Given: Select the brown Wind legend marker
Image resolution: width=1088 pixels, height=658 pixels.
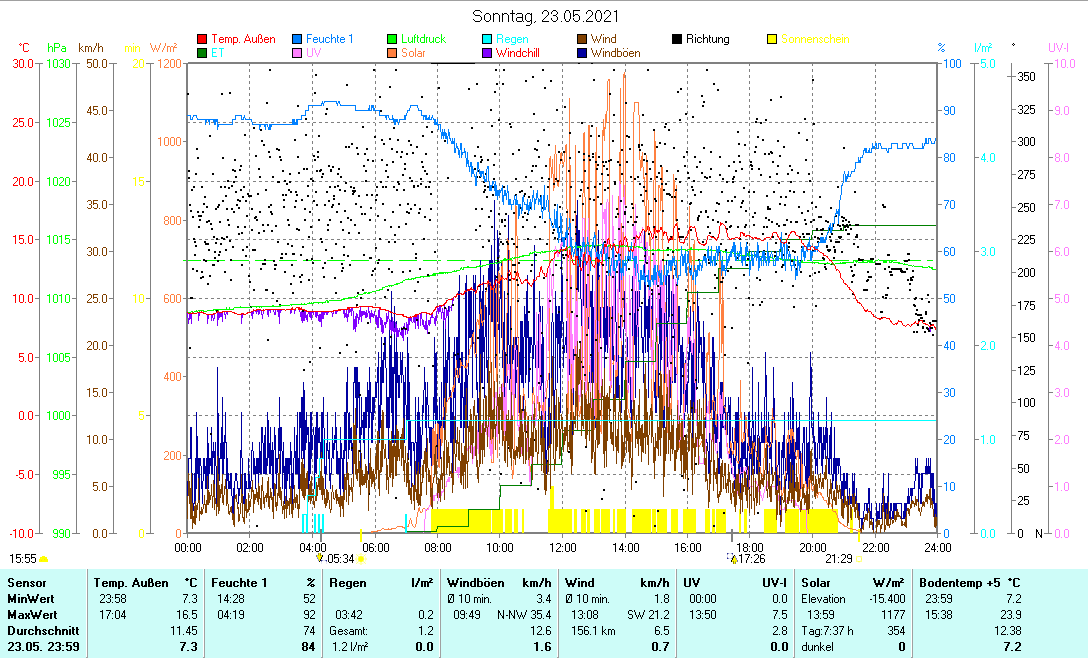Looking at the screenshot, I should pyautogui.click(x=583, y=40).
